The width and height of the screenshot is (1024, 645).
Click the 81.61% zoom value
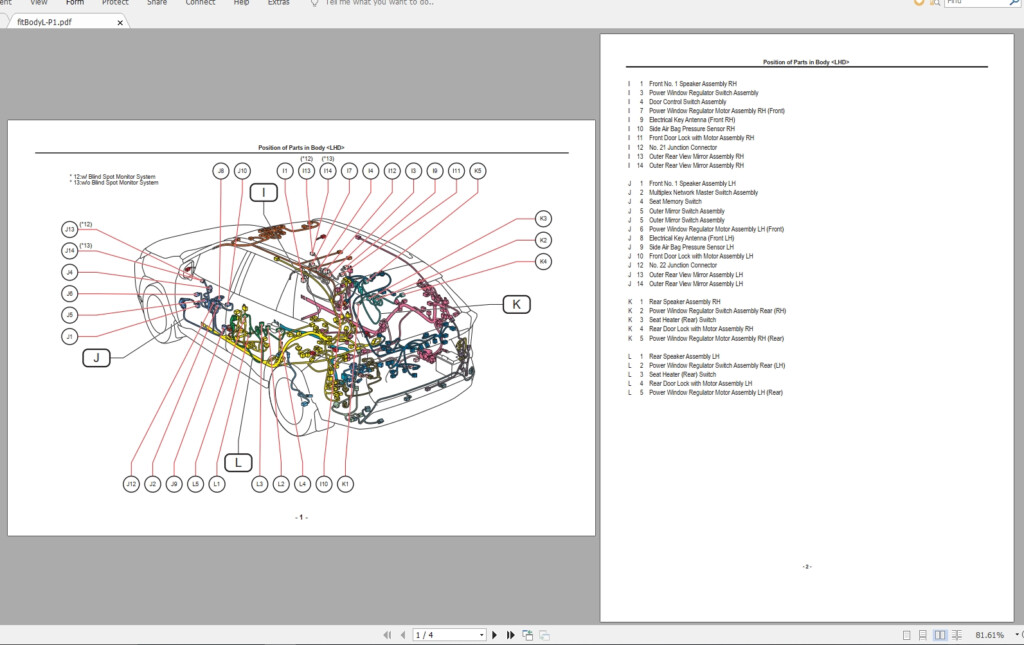[x=989, y=635]
